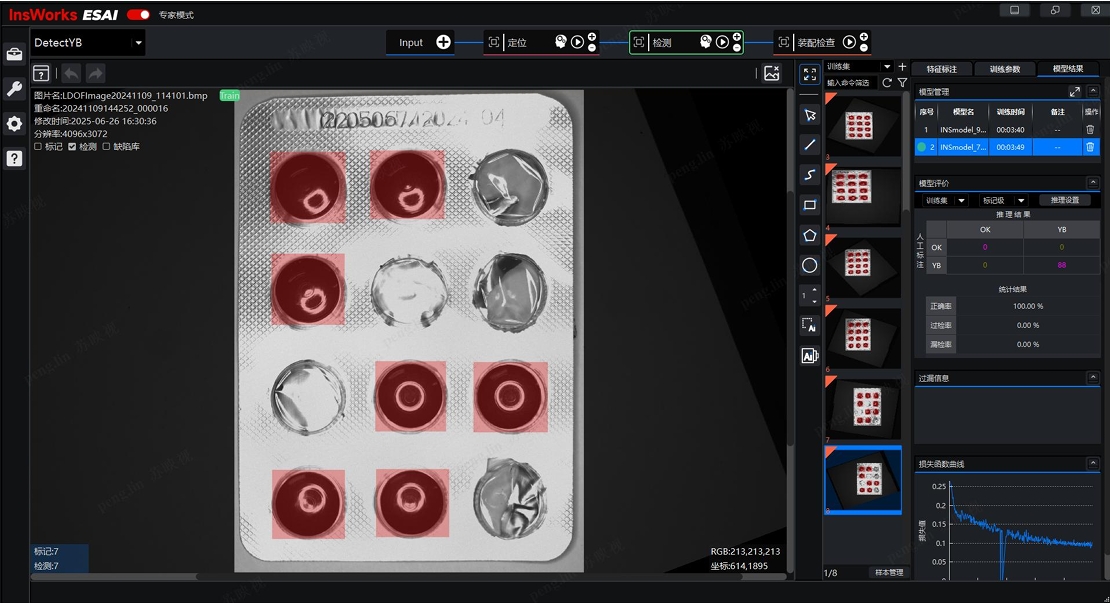Toggle the 专家模式 expert mode switch
Viewport: 1110px width, 603px height.
(139, 15)
